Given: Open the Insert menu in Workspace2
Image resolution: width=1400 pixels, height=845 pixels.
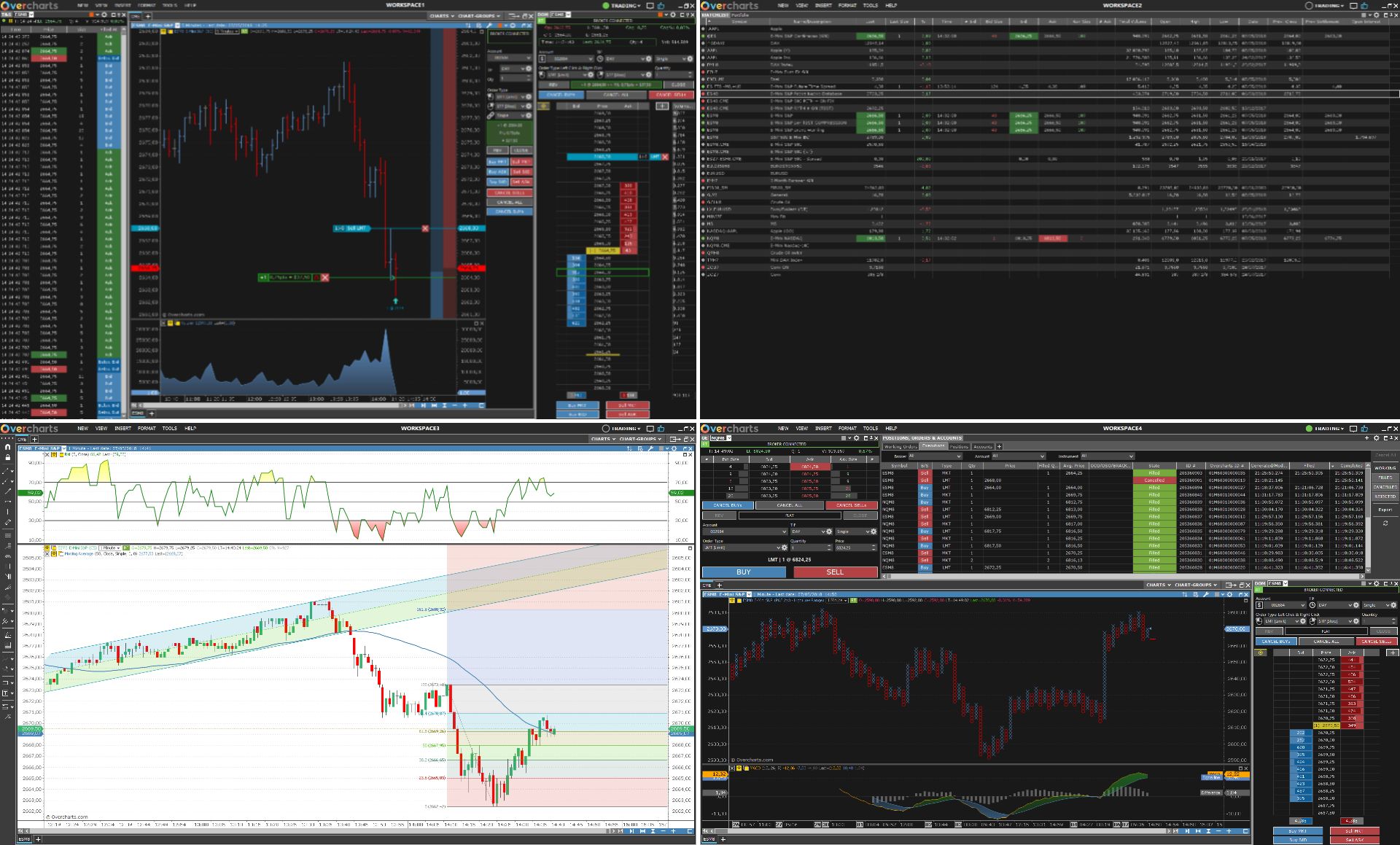Looking at the screenshot, I should (x=823, y=5).
